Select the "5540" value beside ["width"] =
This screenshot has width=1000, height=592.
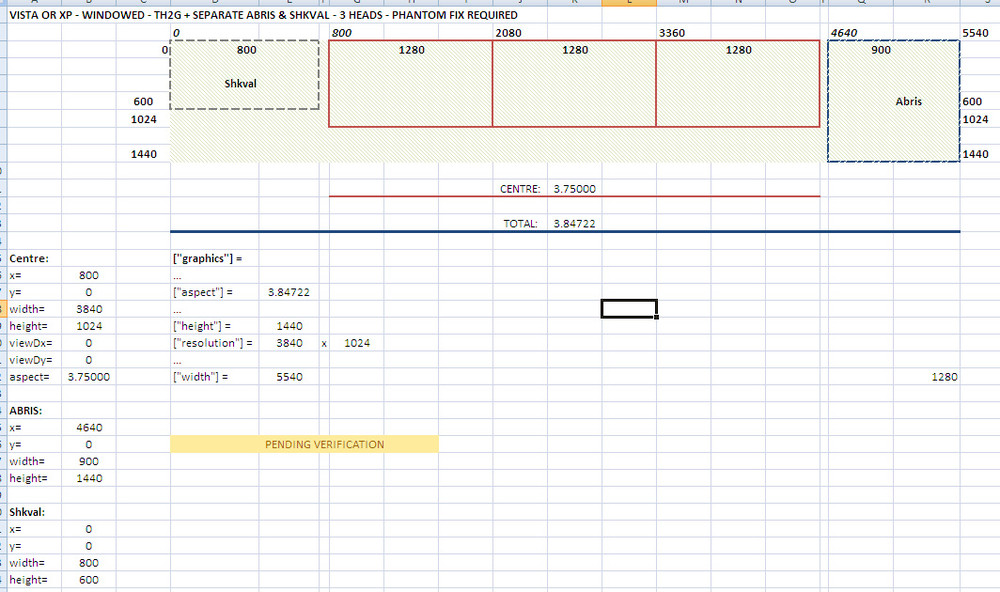pyautogui.click(x=290, y=377)
